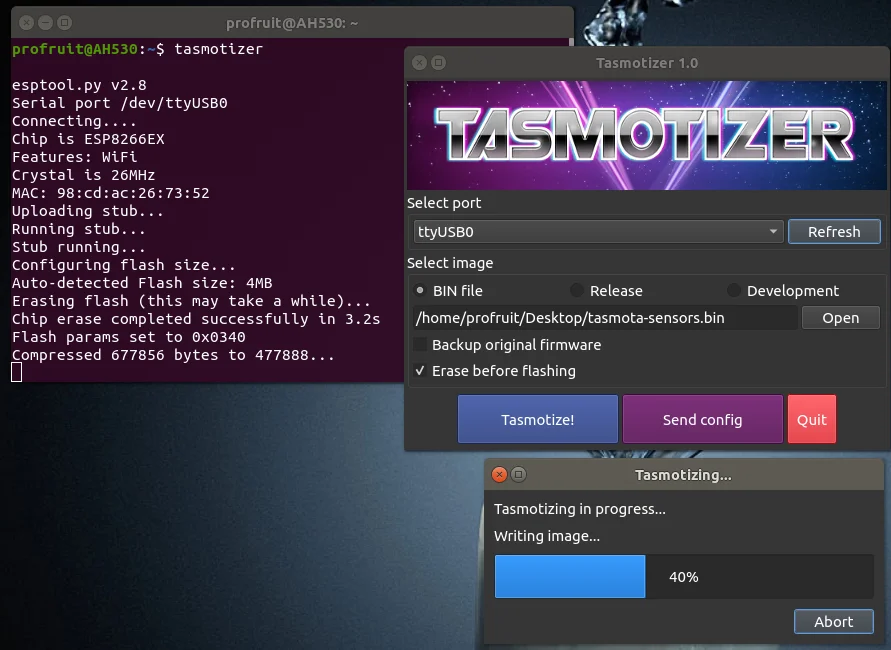Click the 'Select port' label

(x=444, y=203)
